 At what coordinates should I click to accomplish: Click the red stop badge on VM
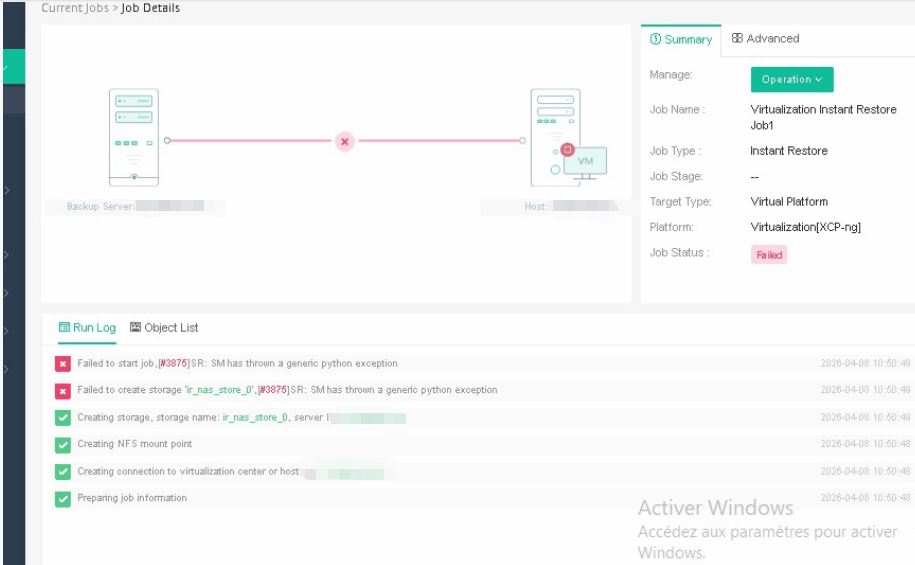[567, 149]
